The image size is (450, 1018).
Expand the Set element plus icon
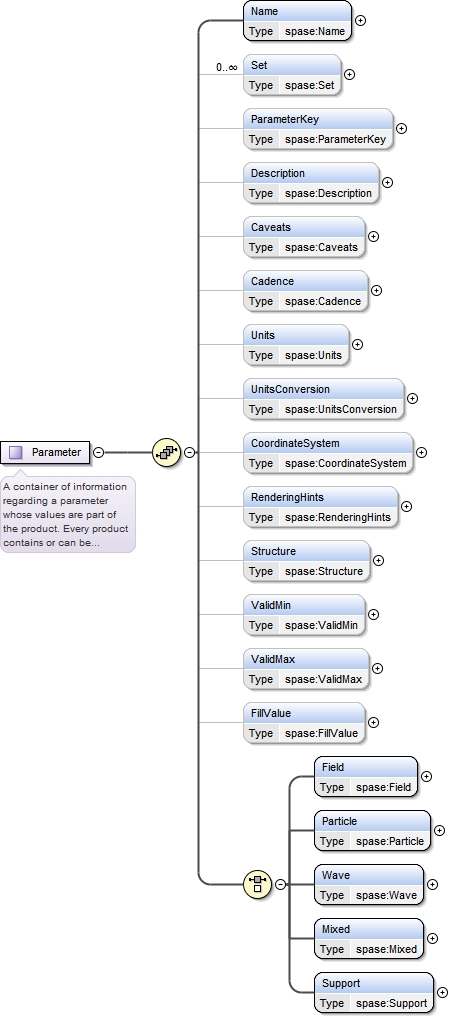tap(349, 74)
